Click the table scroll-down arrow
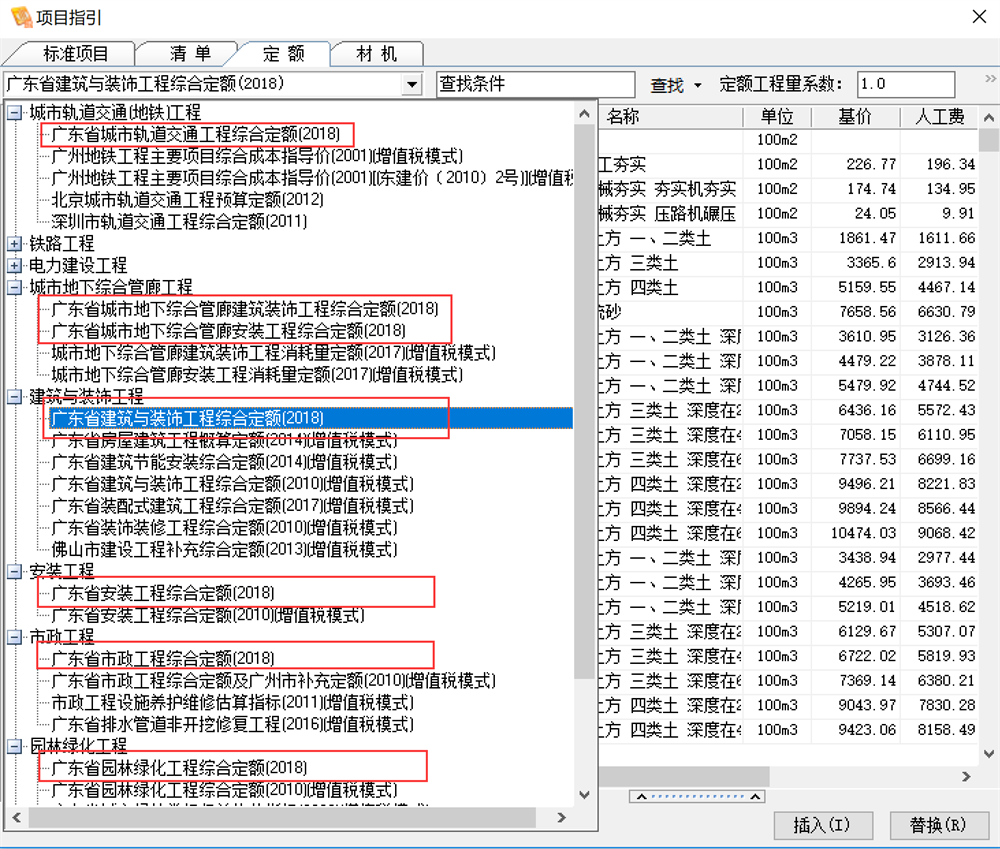The width and height of the screenshot is (1000, 849). coord(989,754)
